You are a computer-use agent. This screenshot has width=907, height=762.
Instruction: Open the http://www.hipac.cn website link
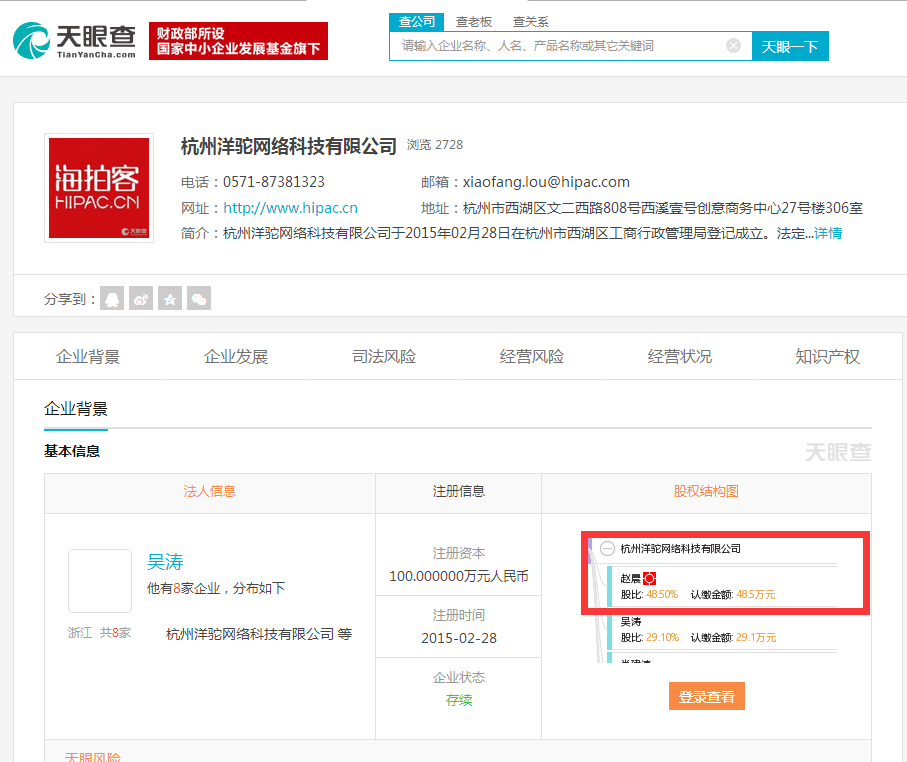(290, 208)
